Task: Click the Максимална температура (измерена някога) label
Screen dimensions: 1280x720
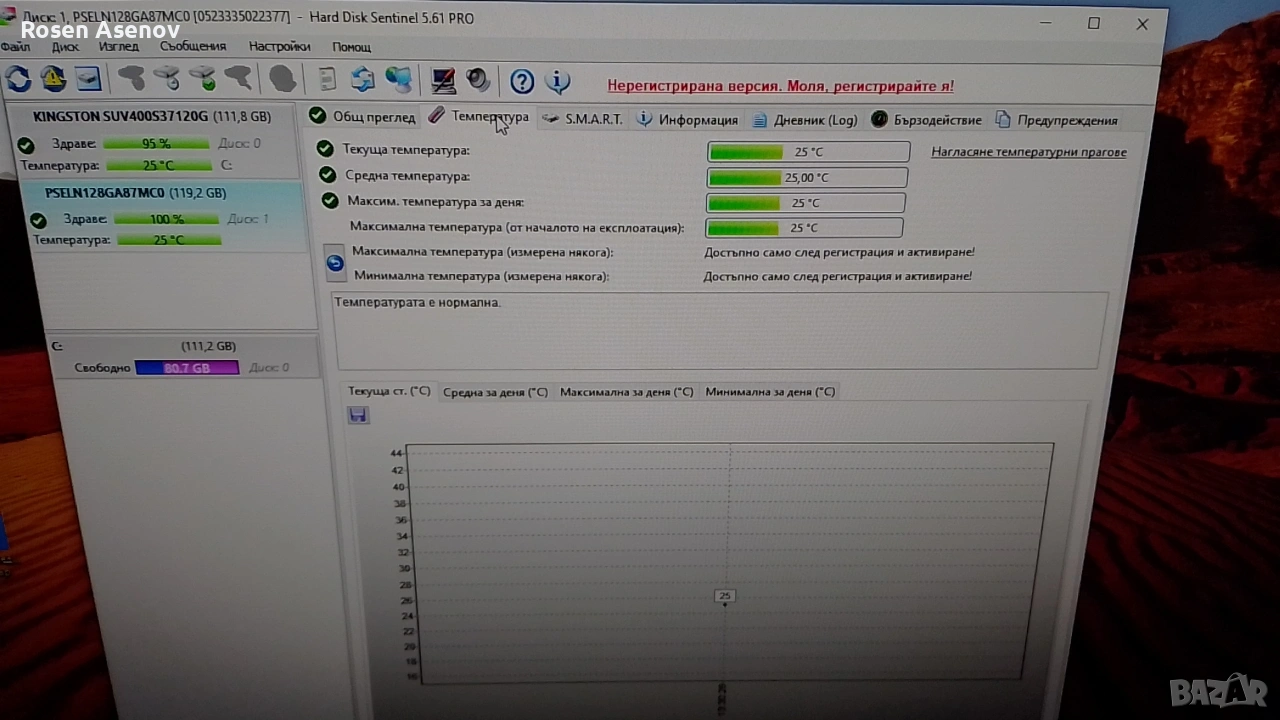Action: click(x=483, y=252)
